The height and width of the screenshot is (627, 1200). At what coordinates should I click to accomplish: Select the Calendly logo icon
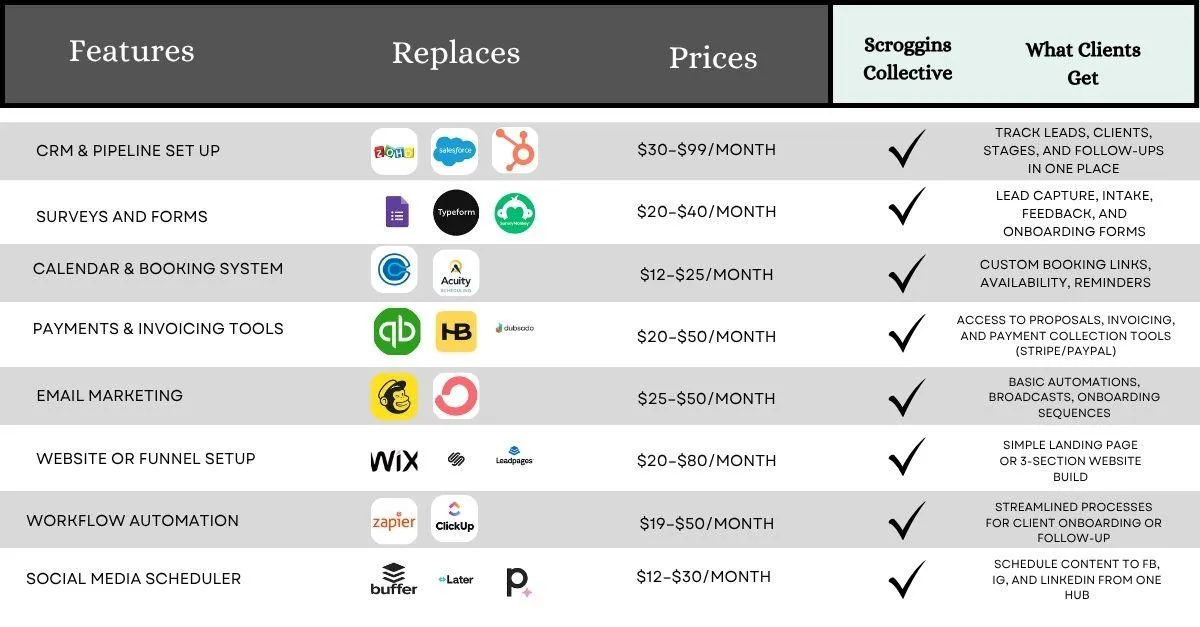pos(394,270)
